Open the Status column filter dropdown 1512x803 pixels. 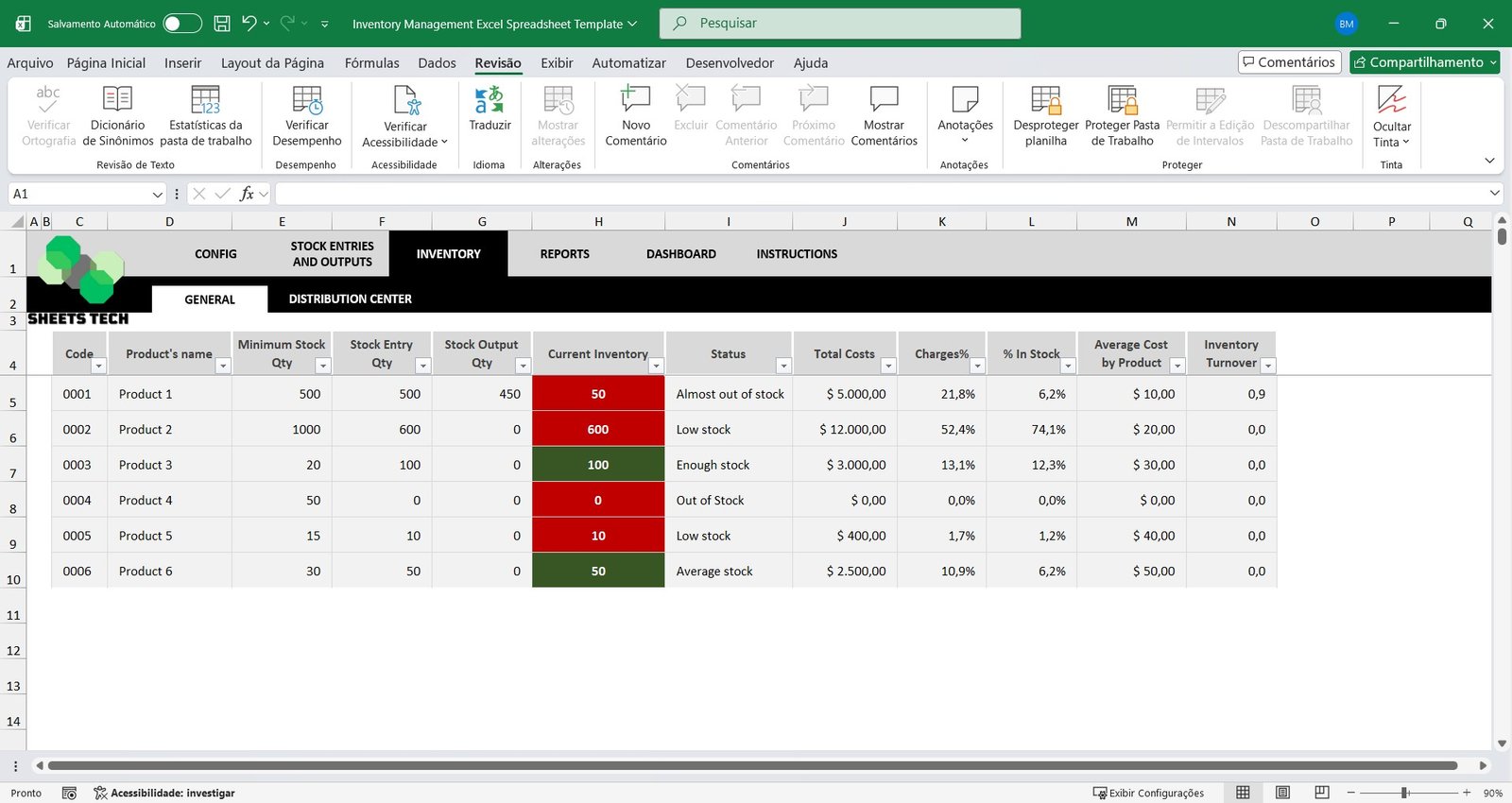click(x=782, y=366)
